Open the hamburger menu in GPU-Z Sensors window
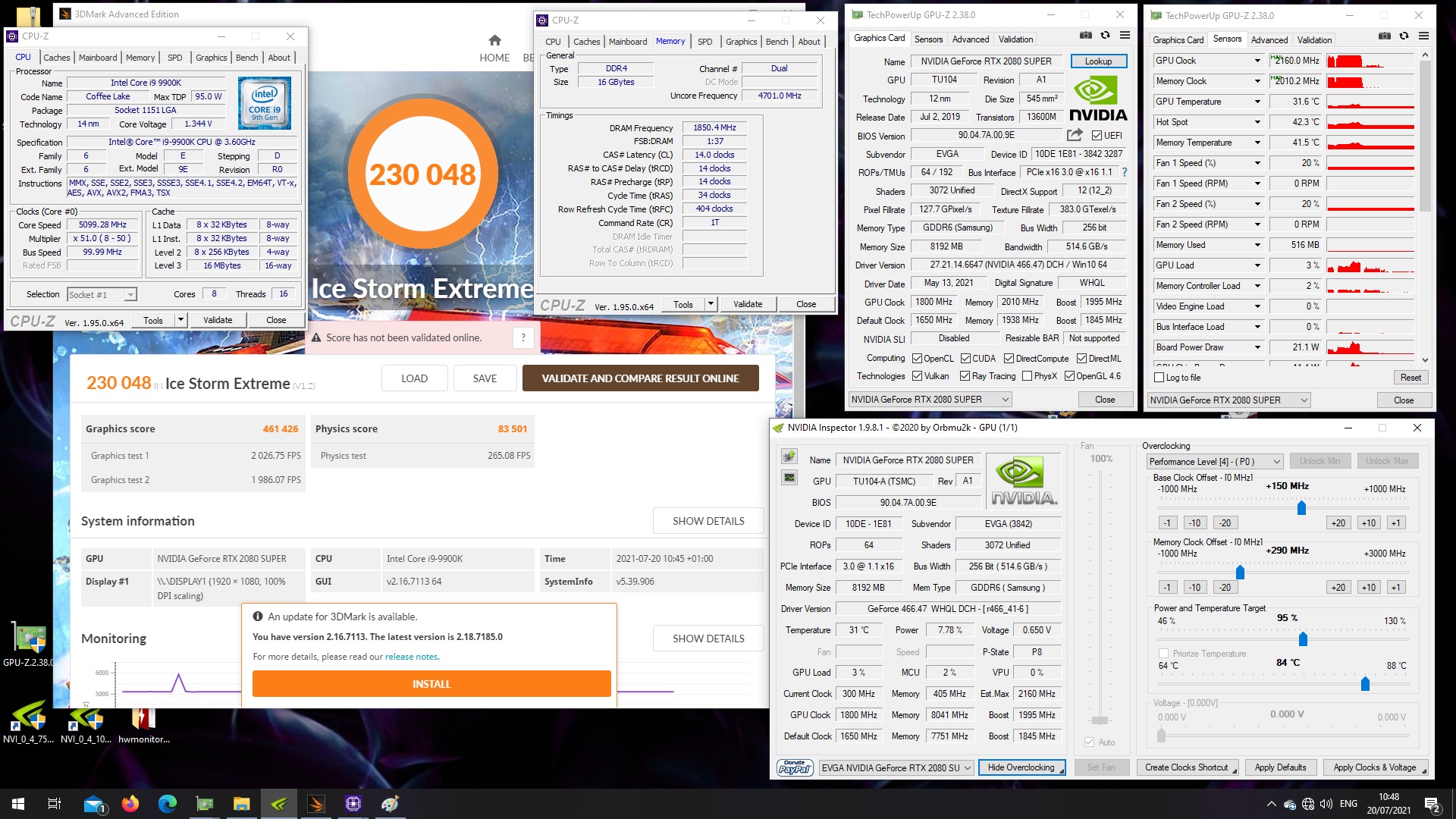 tap(1423, 36)
